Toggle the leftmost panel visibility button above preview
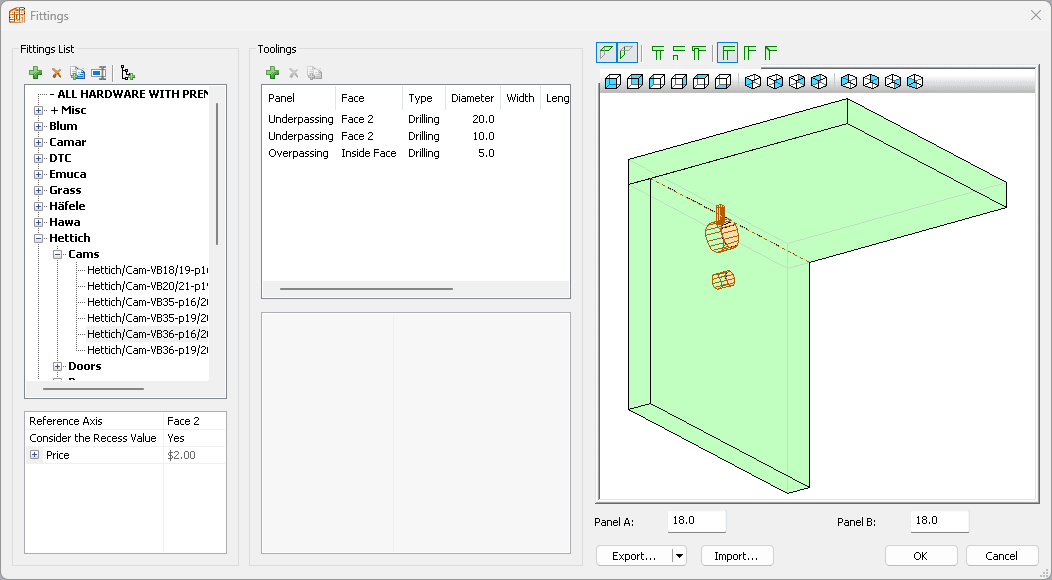This screenshot has width=1052, height=580. tap(606, 53)
